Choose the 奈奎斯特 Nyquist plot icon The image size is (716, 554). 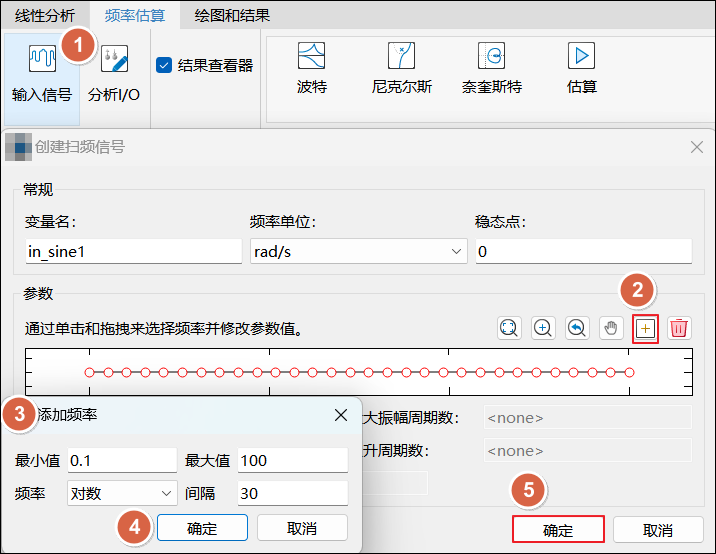pos(491,56)
